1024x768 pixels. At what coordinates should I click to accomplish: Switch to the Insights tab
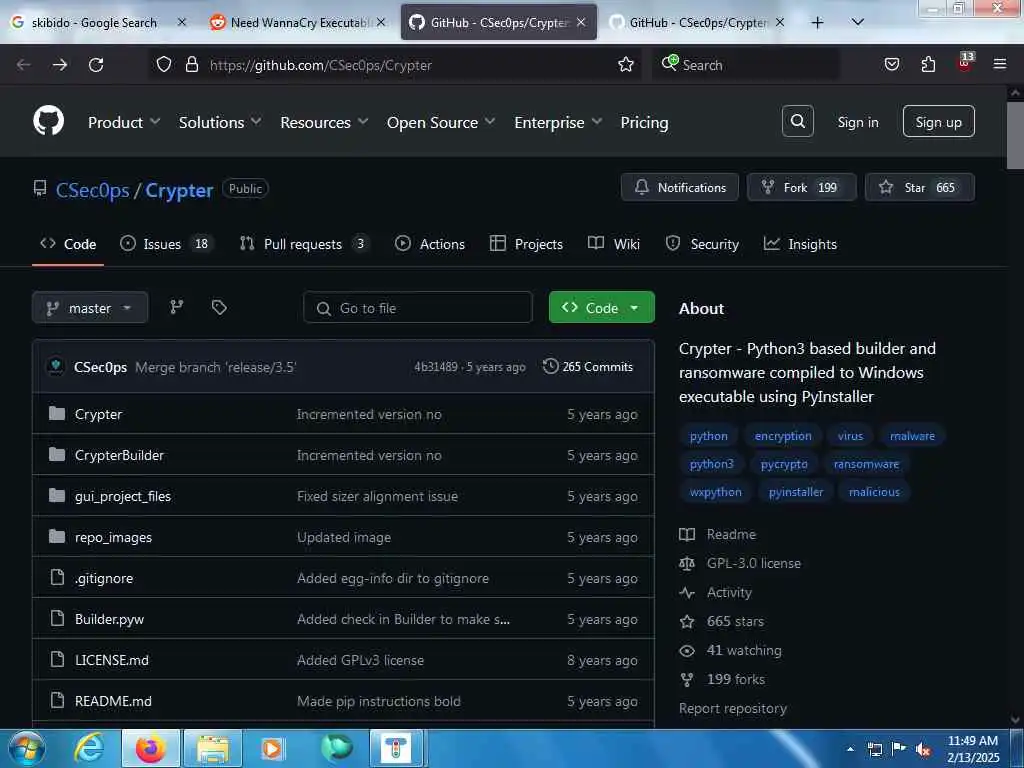(800, 244)
